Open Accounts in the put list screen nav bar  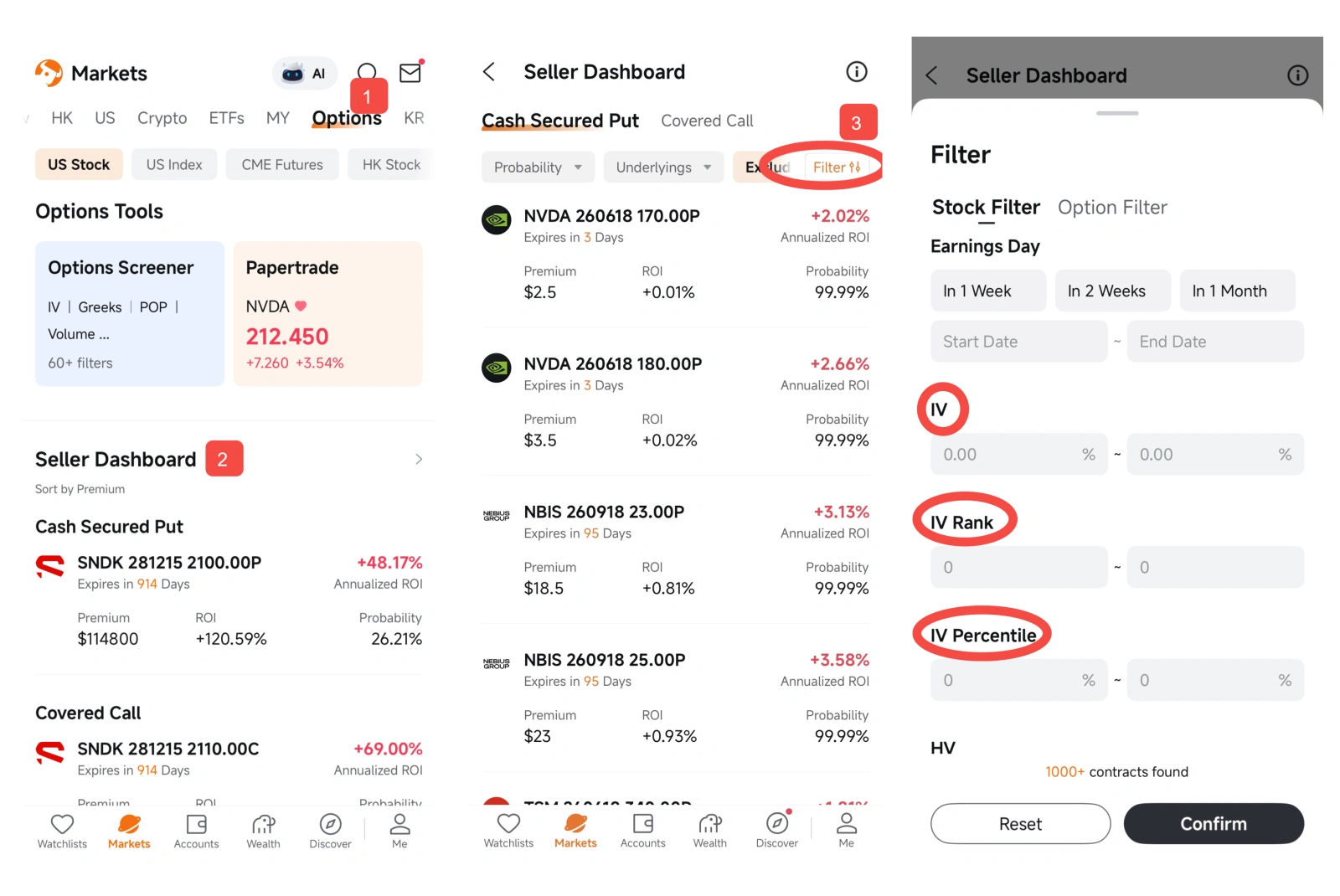click(x=643, y=831)
